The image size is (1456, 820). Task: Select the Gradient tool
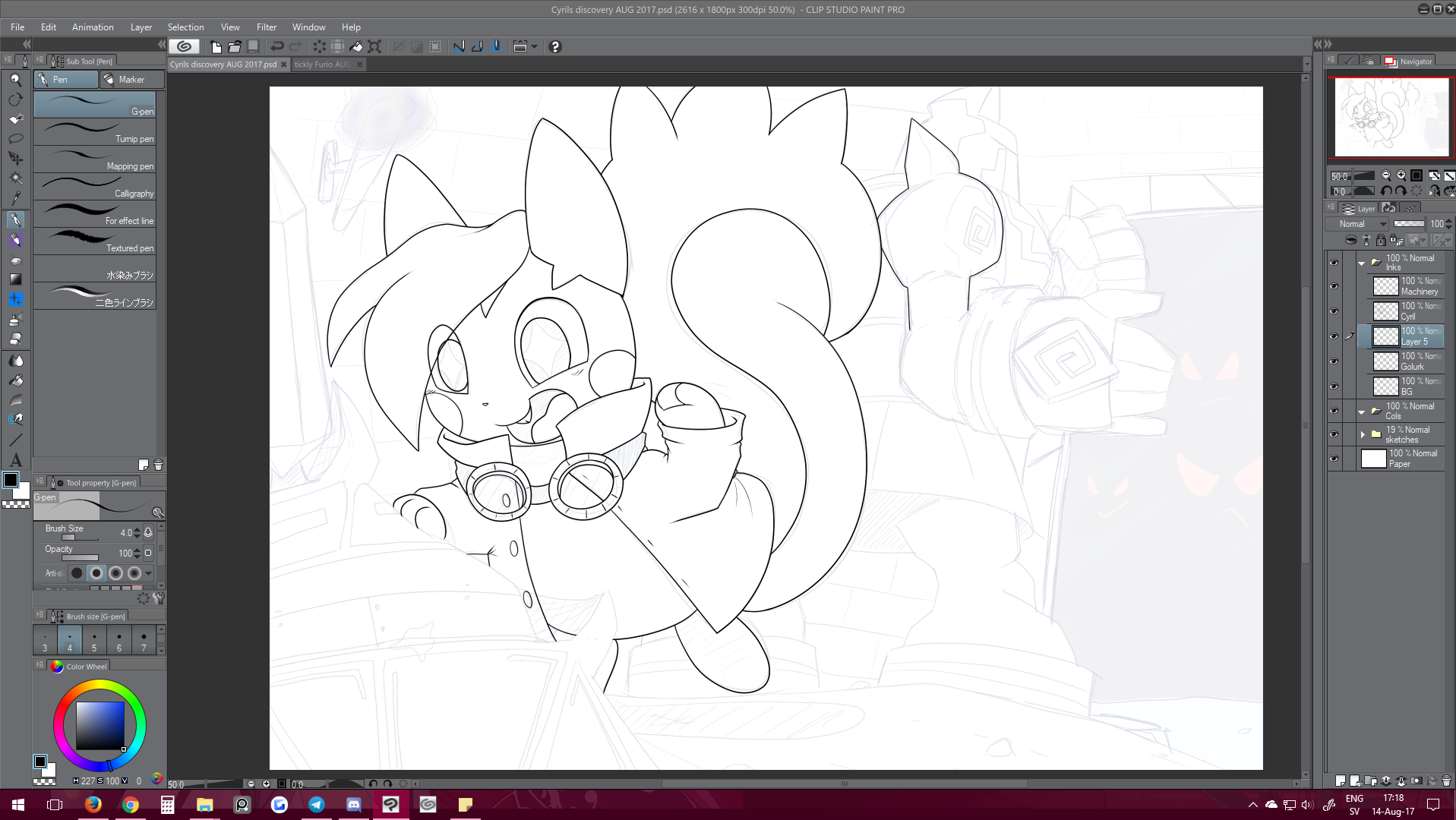(15, 279)
